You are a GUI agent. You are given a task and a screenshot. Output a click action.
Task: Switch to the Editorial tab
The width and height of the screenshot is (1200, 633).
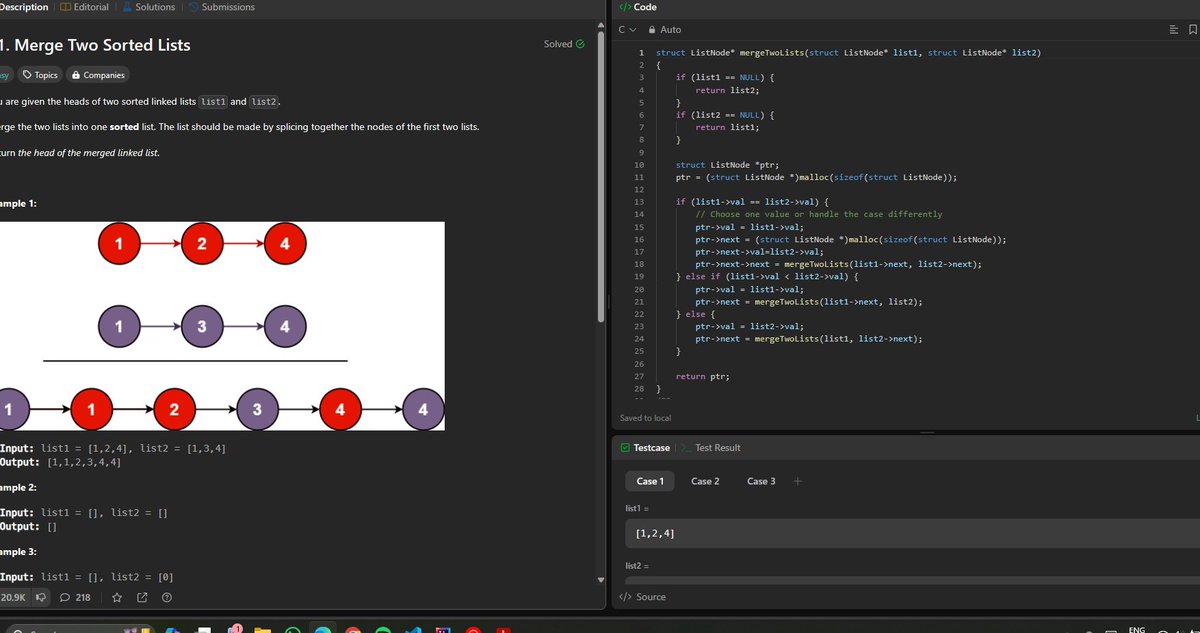pyautogui.click(x=85, y=7)
